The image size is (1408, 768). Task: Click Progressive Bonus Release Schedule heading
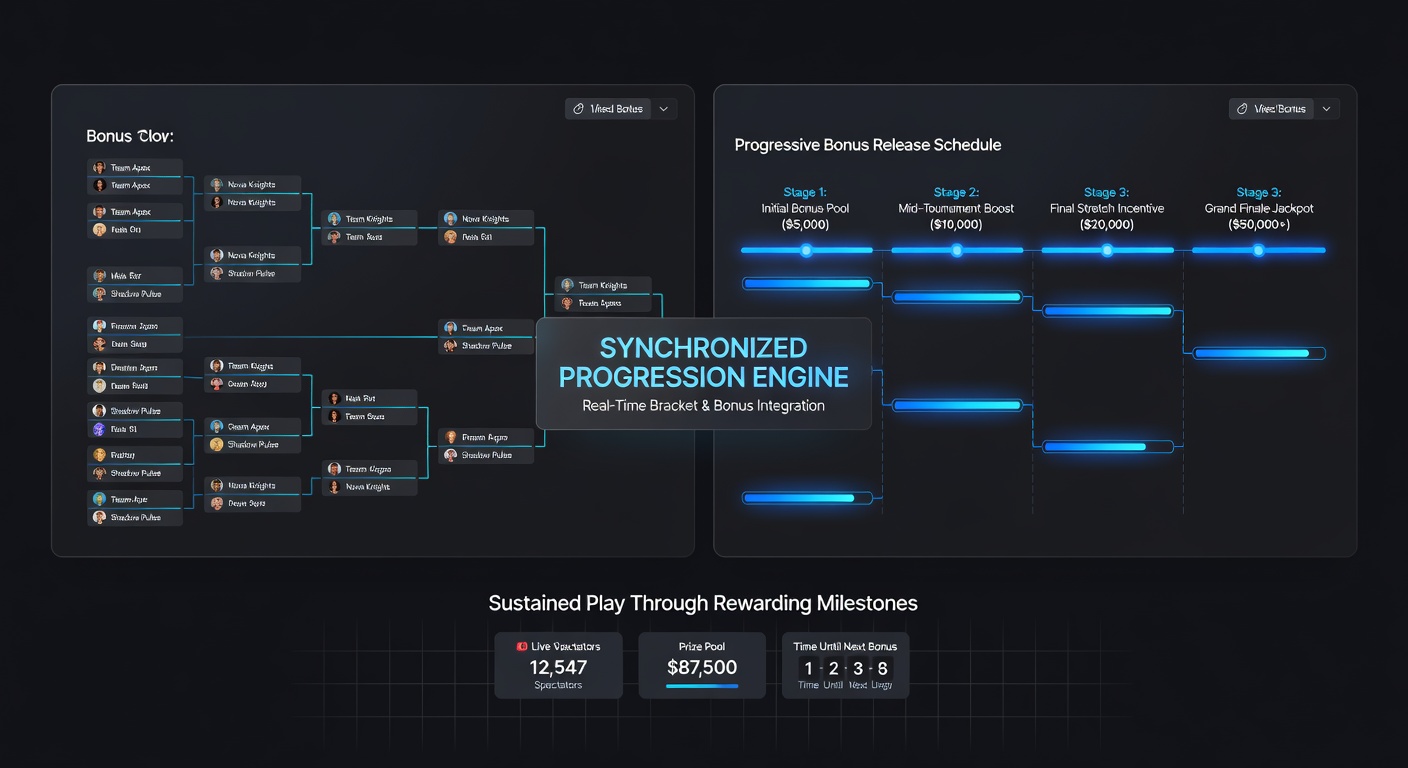[868, 145]
